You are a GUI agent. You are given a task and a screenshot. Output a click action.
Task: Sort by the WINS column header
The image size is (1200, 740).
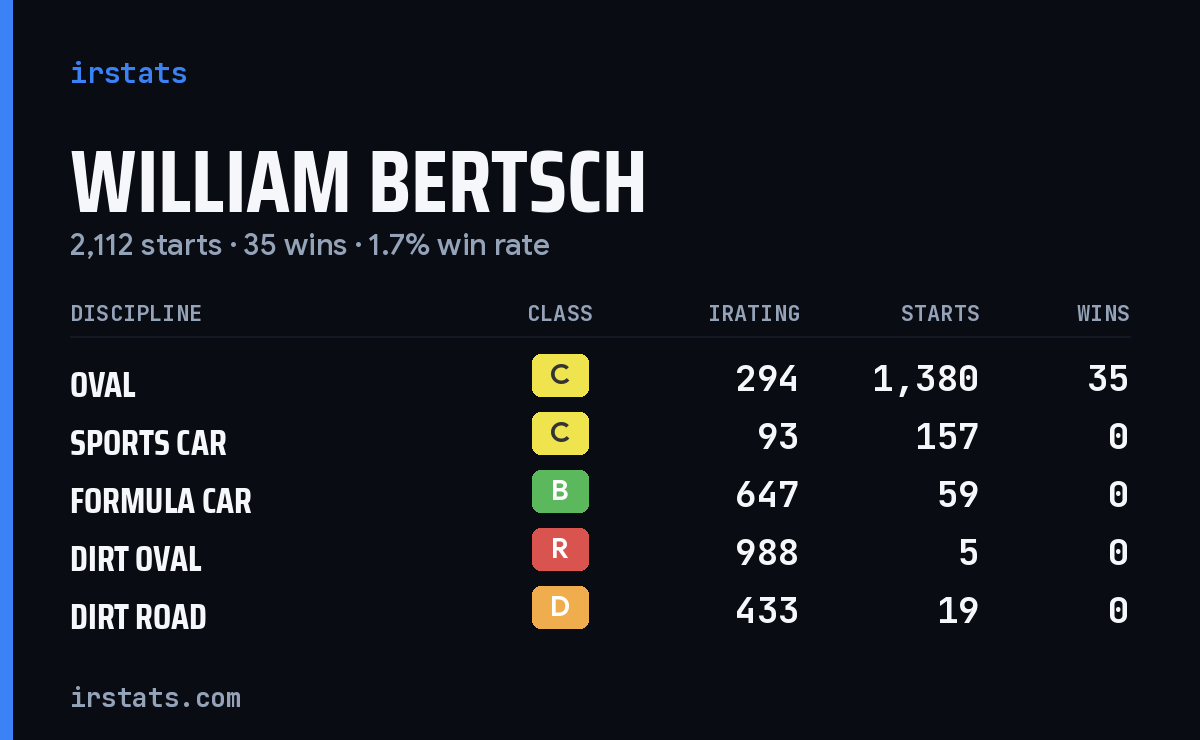(x=1103, y=314)
